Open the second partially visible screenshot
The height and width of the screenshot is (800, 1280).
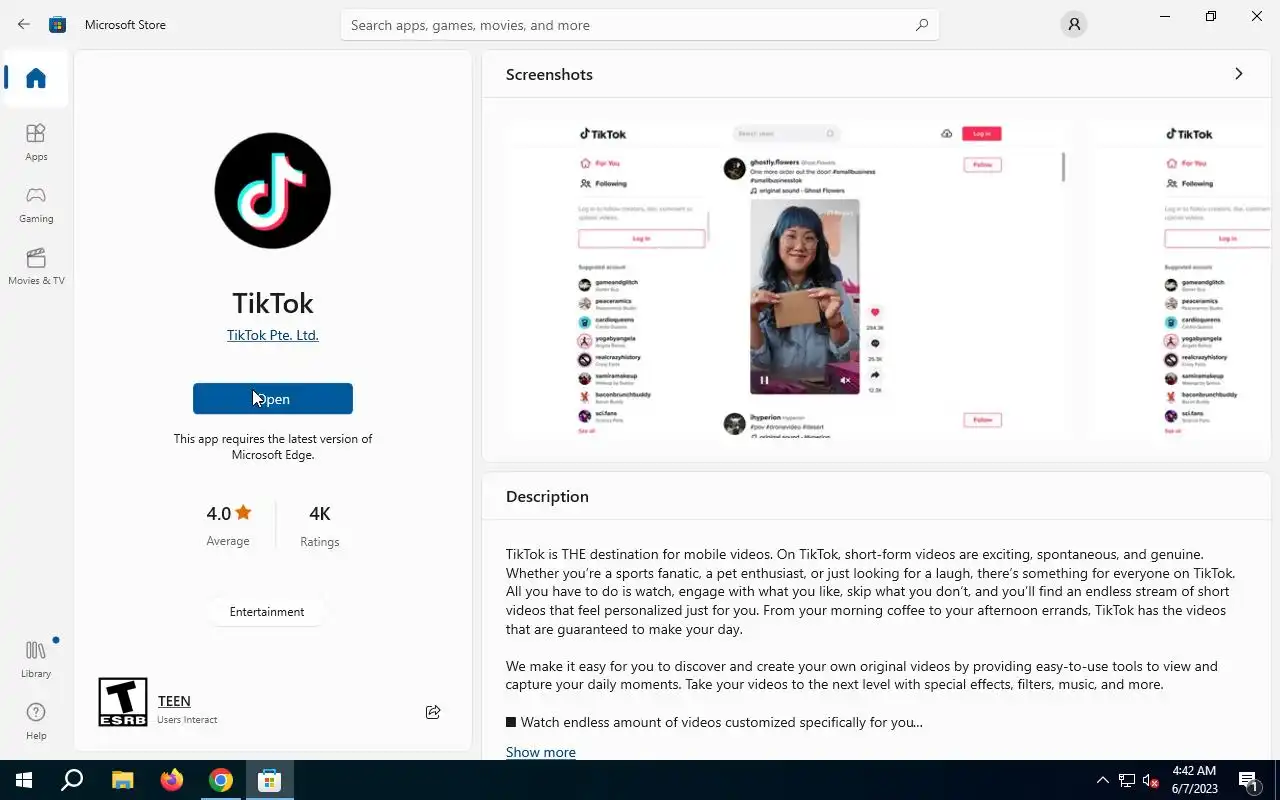tap(1180, 279)
